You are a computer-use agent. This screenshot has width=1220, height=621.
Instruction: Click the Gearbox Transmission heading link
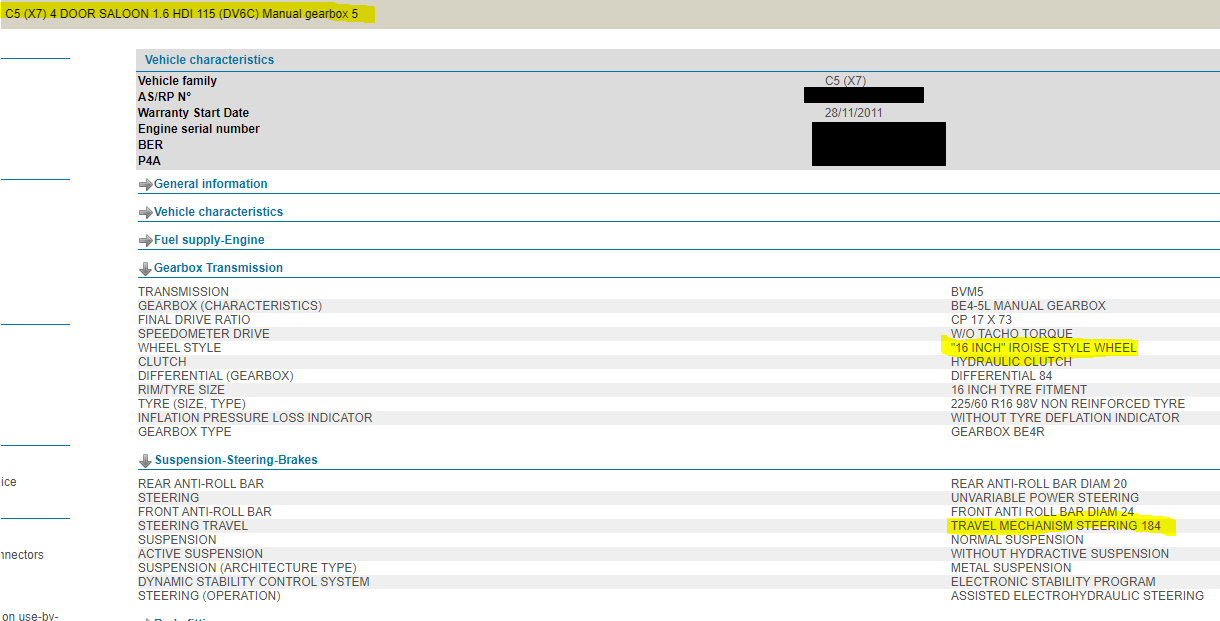tap(218, 268)
